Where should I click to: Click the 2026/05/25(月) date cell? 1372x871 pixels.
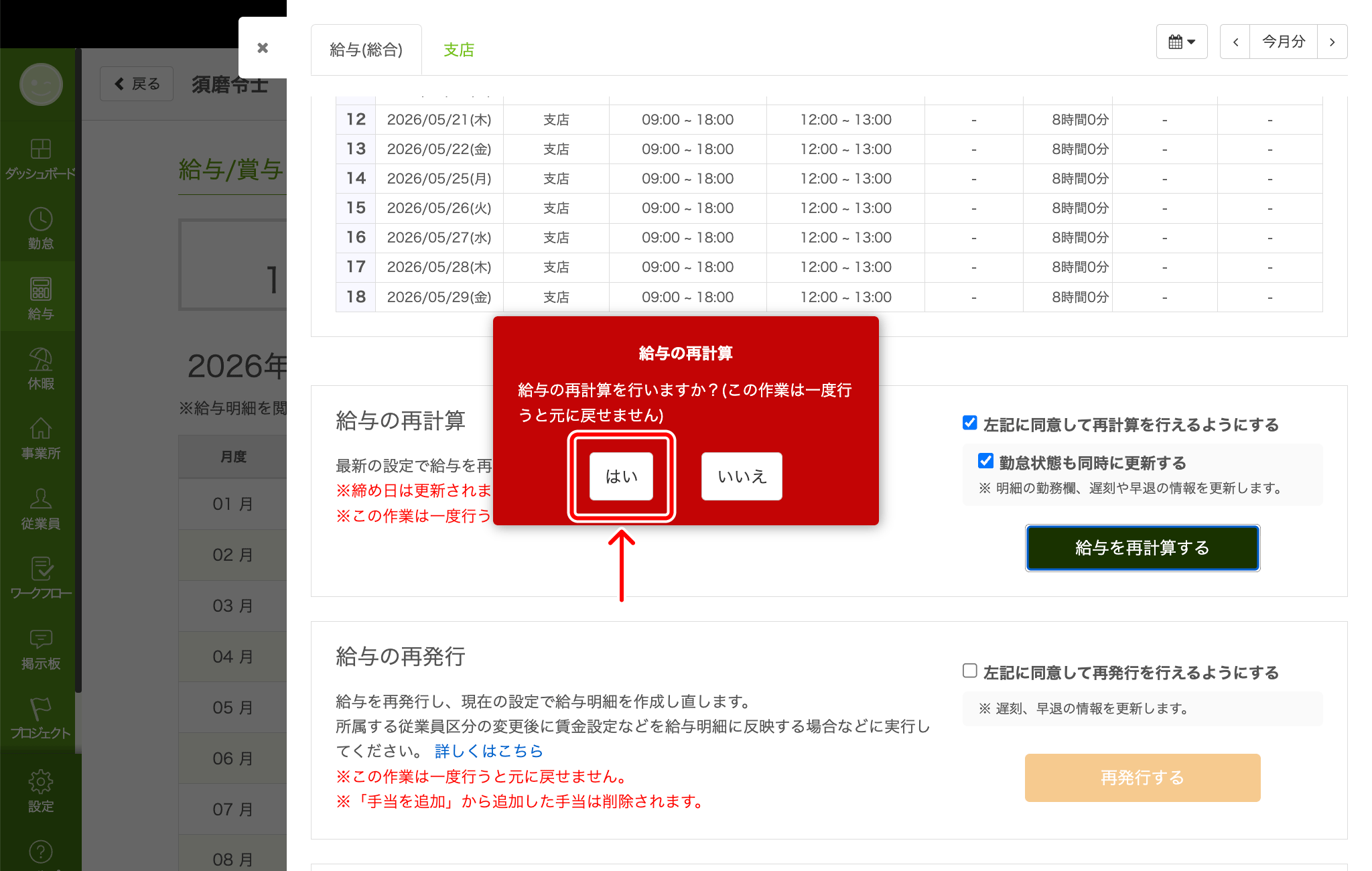pos(439,178)
